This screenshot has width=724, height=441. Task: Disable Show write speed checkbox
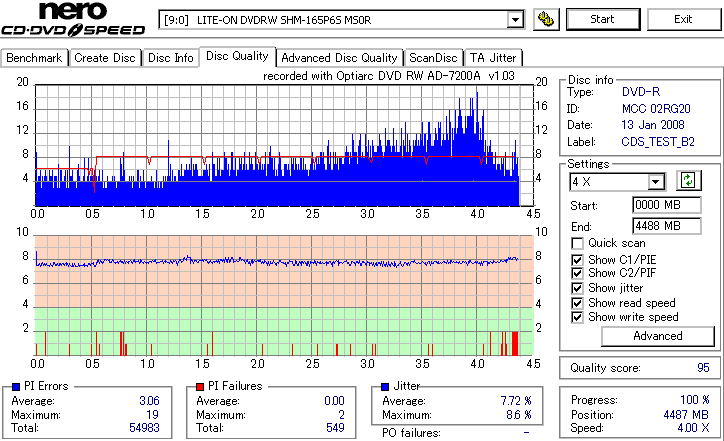click(577, 317)
